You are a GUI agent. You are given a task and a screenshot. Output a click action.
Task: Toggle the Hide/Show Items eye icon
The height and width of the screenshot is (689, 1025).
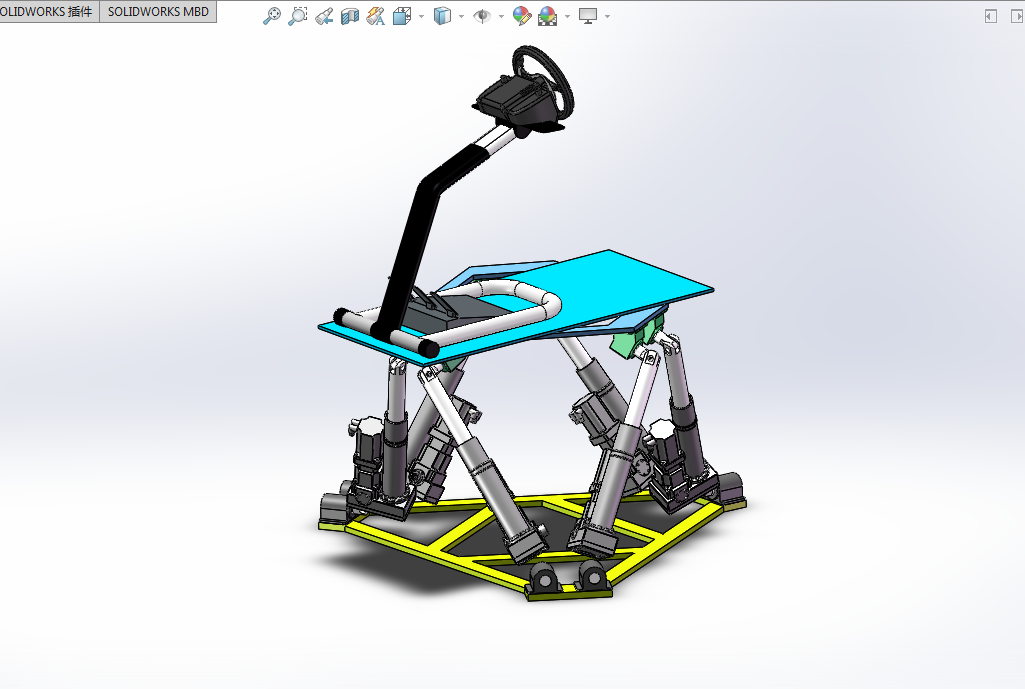(x=482, y=16)
